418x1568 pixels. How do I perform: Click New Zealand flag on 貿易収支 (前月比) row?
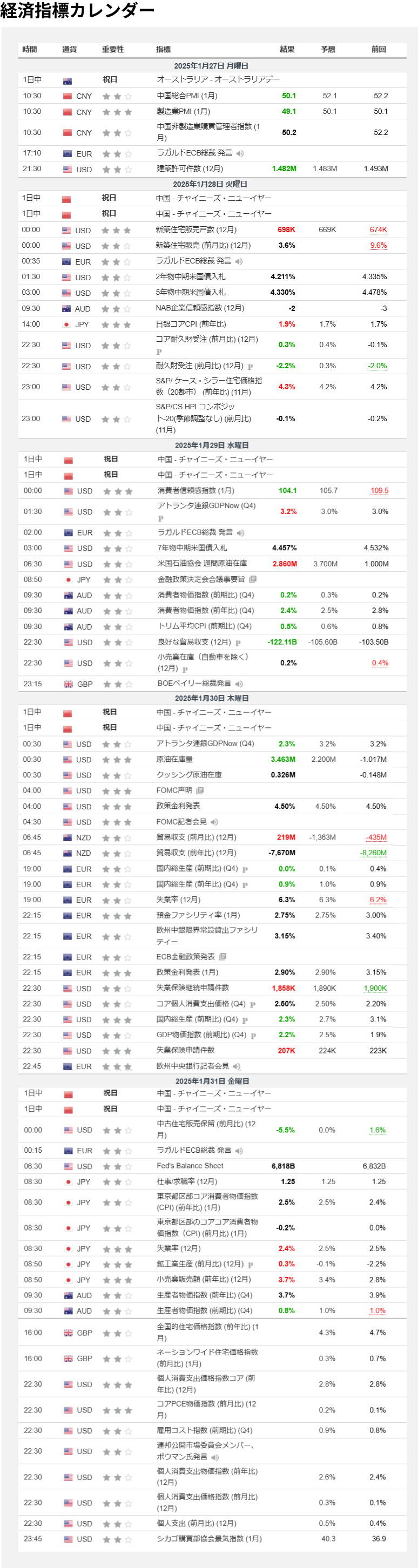pos(67,837)
